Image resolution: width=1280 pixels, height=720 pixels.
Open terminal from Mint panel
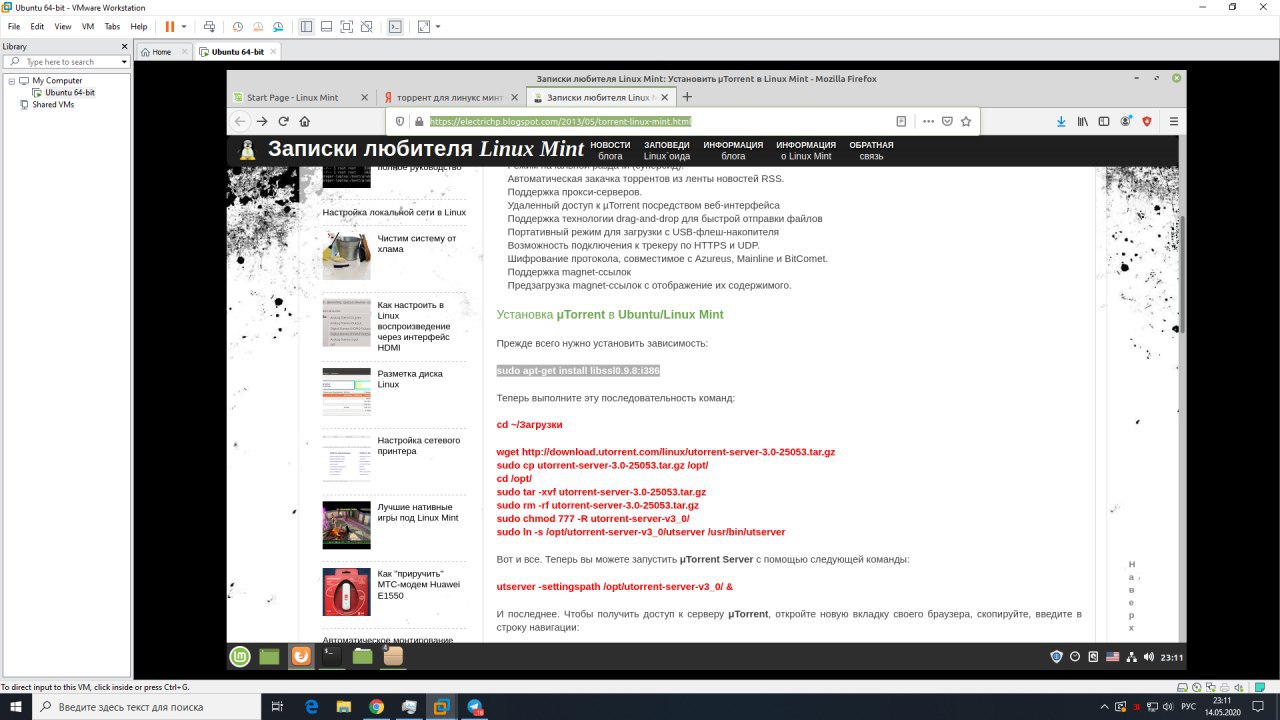point(331,656)
